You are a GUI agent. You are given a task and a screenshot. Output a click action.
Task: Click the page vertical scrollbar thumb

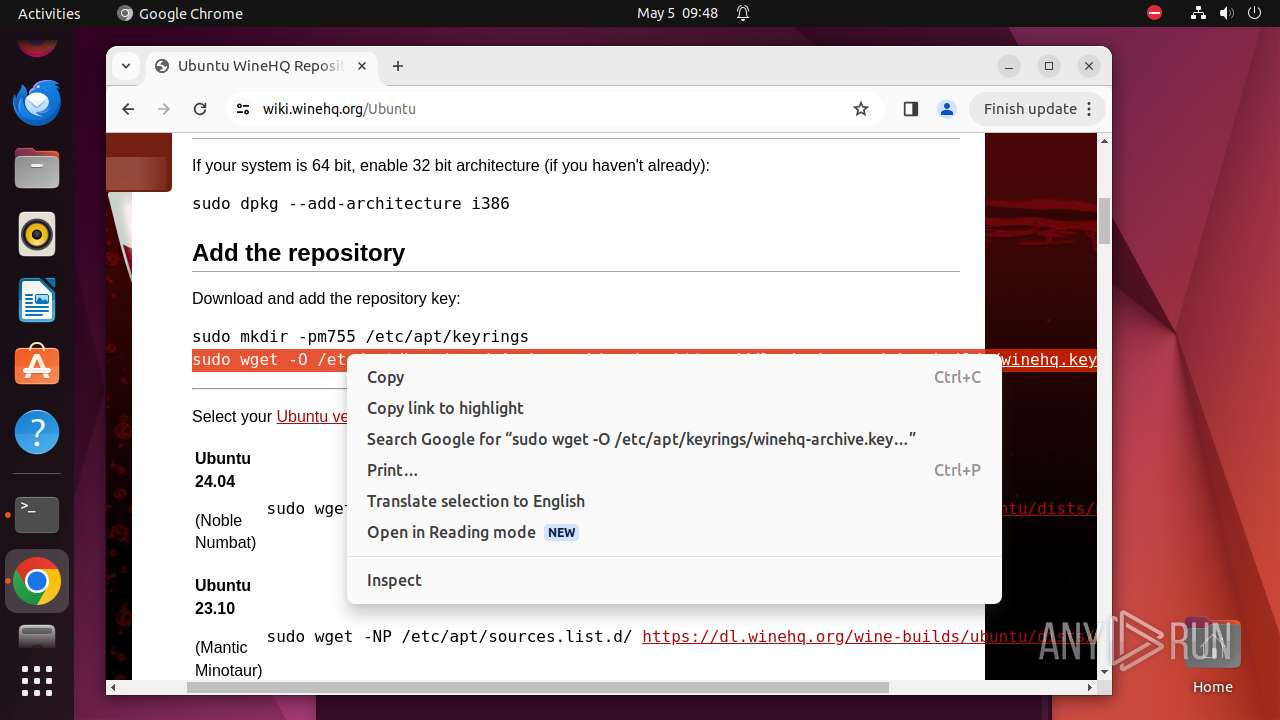coord(1104,220)
